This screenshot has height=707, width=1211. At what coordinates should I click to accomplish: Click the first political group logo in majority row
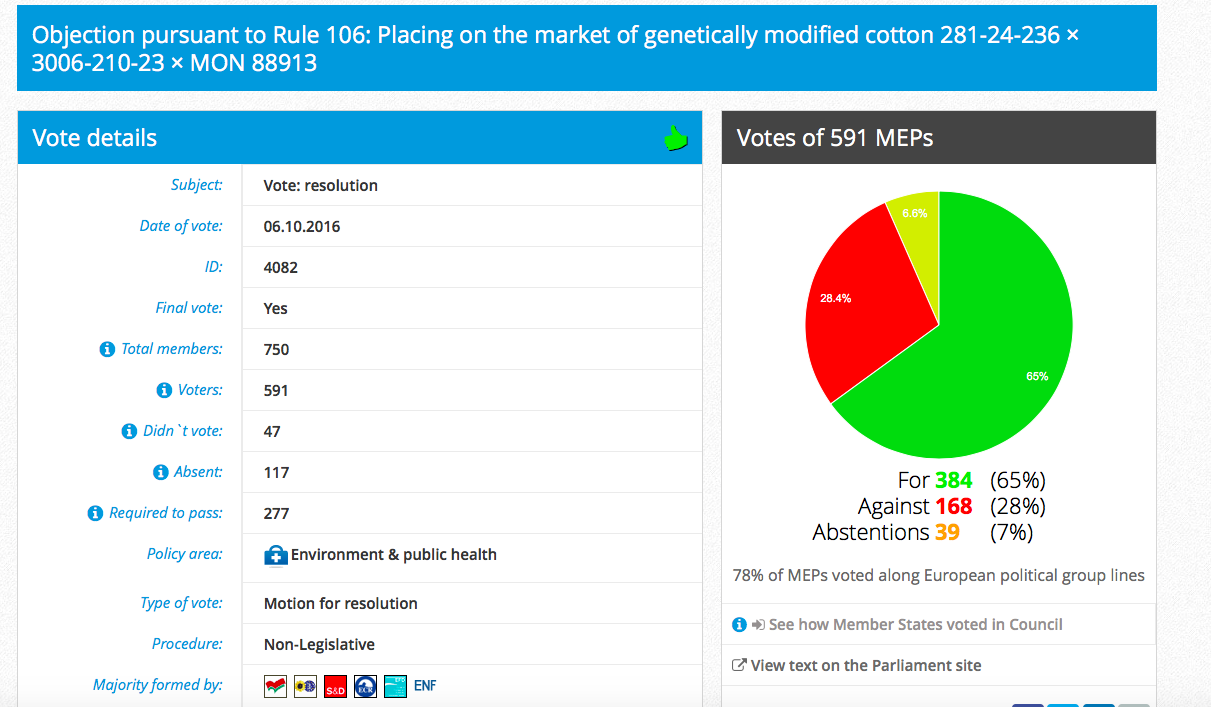pos(276,686)
